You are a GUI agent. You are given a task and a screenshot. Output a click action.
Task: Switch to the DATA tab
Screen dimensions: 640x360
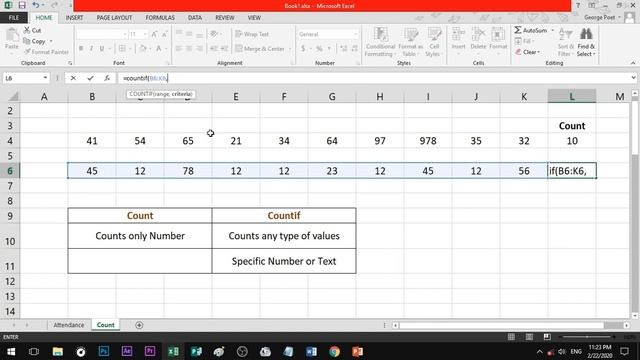click(195, 18)
